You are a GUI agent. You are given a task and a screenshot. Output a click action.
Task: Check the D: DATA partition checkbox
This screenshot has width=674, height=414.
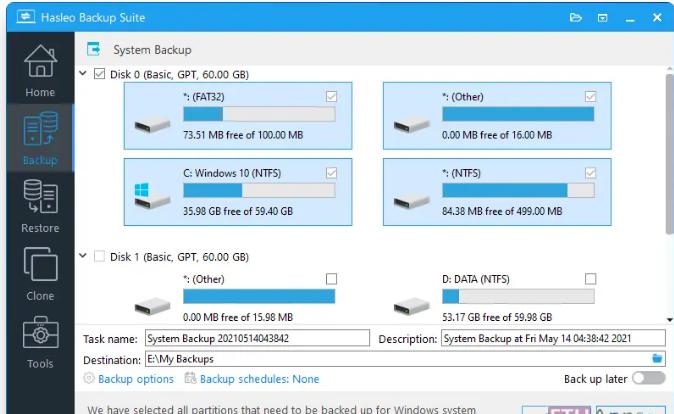point(591,279)
